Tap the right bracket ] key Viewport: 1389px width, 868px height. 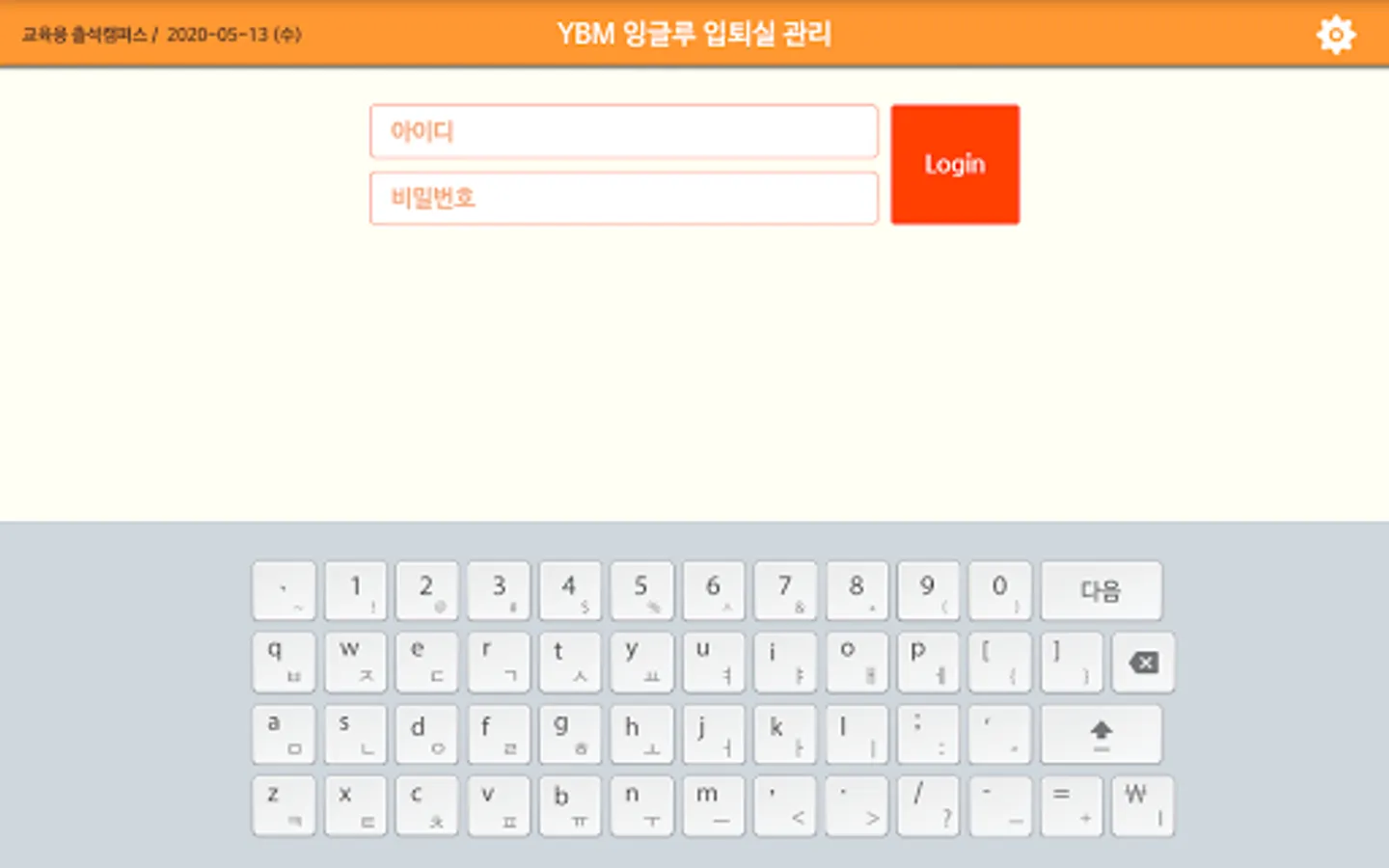(1072, 663)
